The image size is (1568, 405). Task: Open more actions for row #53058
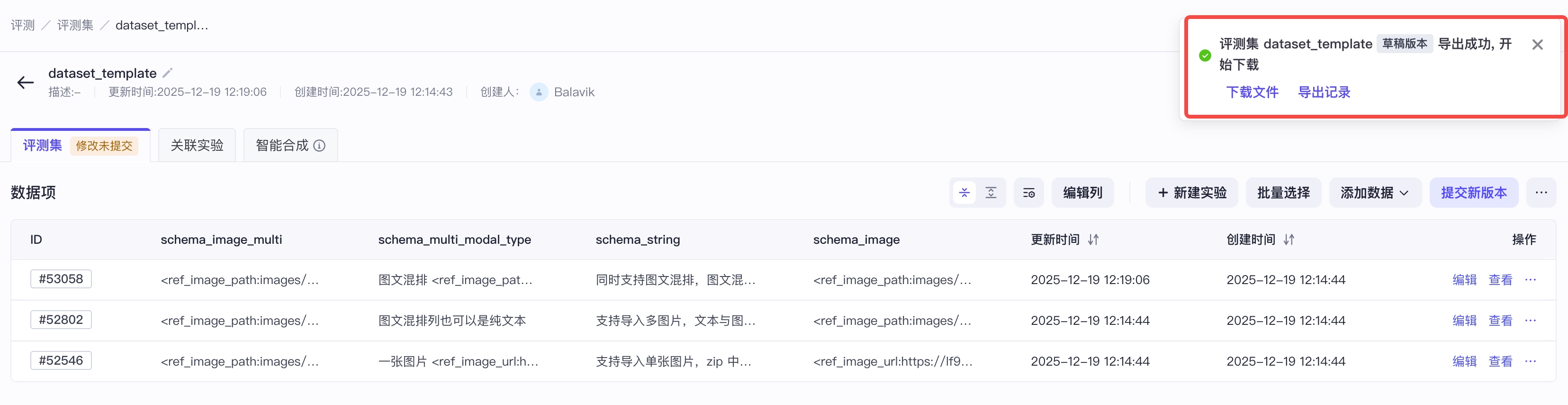1530,279
